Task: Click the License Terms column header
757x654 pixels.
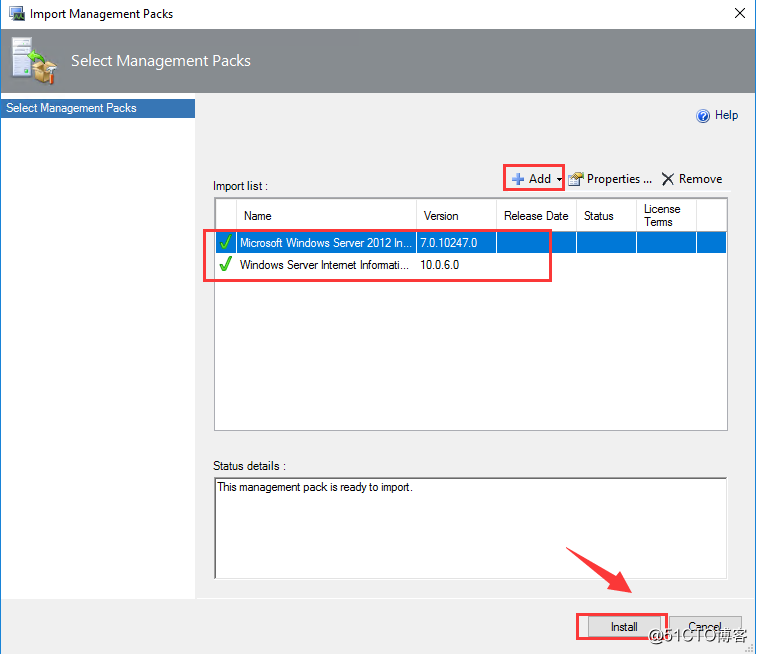Action: (666, 216)
